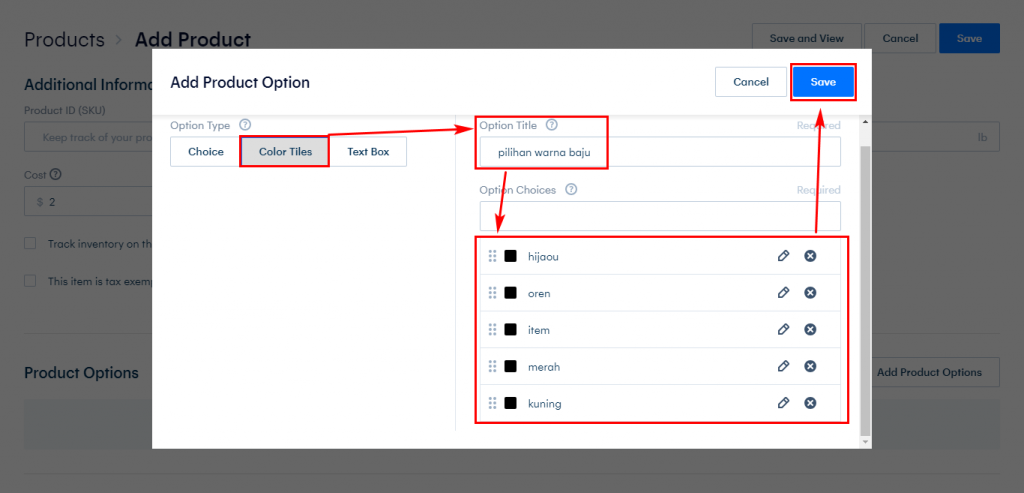Remove the hijaou choice
This screenshot has height=493, width=1024.
click(810, 256)
